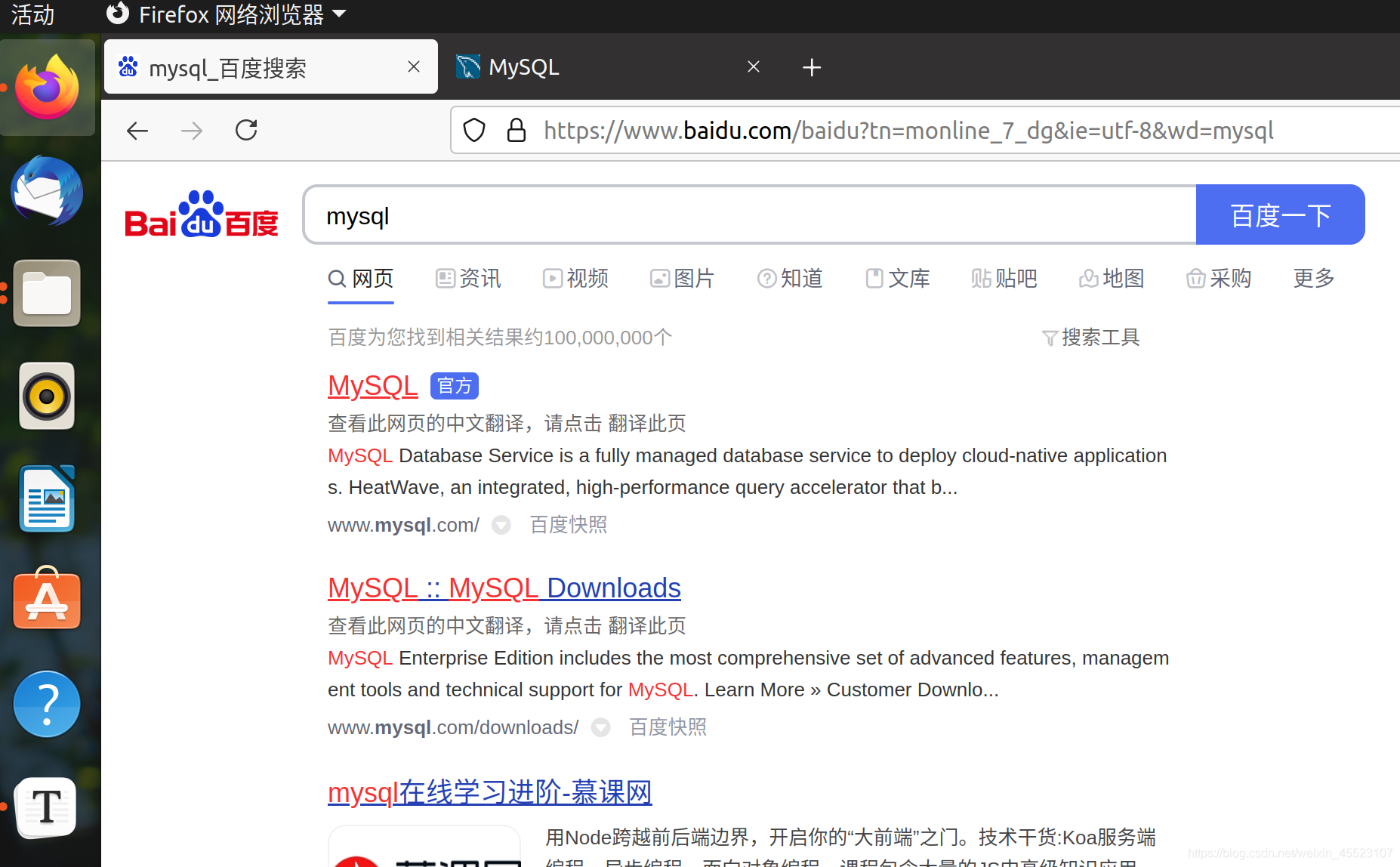Open Firefox from the Ubuntu dock

(47, 87)
